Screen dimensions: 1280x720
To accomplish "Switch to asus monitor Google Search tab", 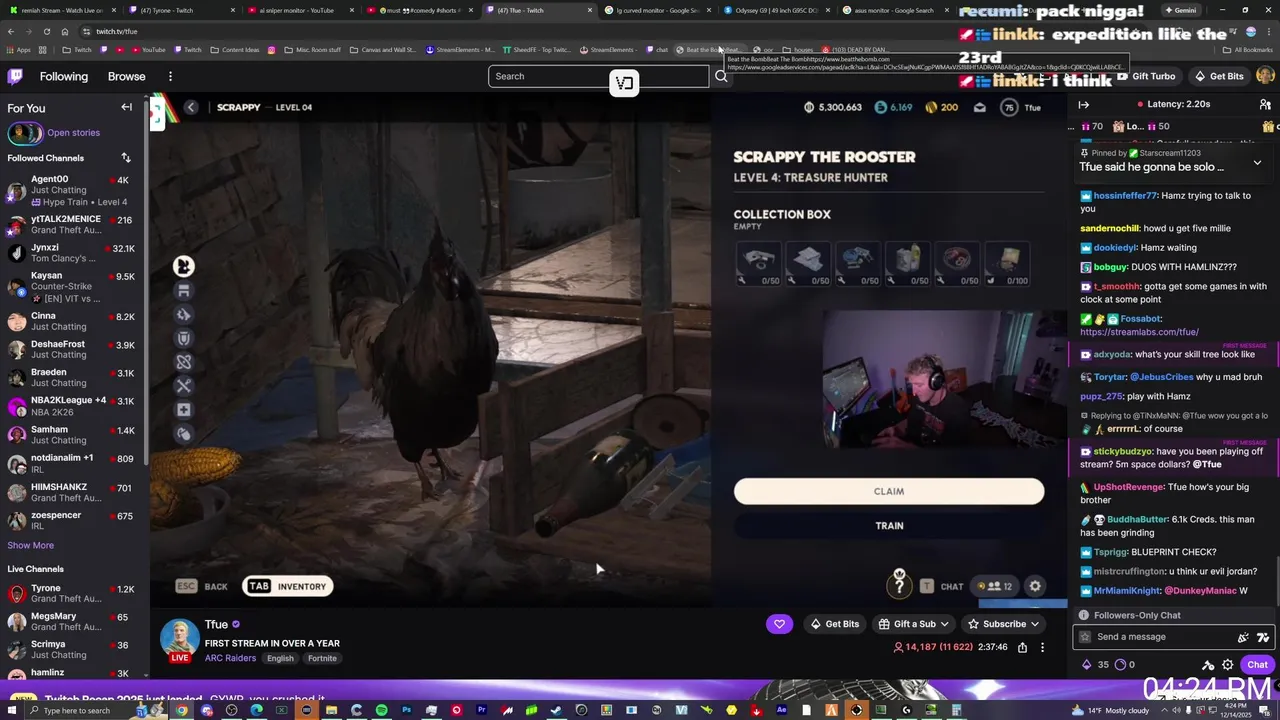I will pyautogui.click(x=888, y=10).
